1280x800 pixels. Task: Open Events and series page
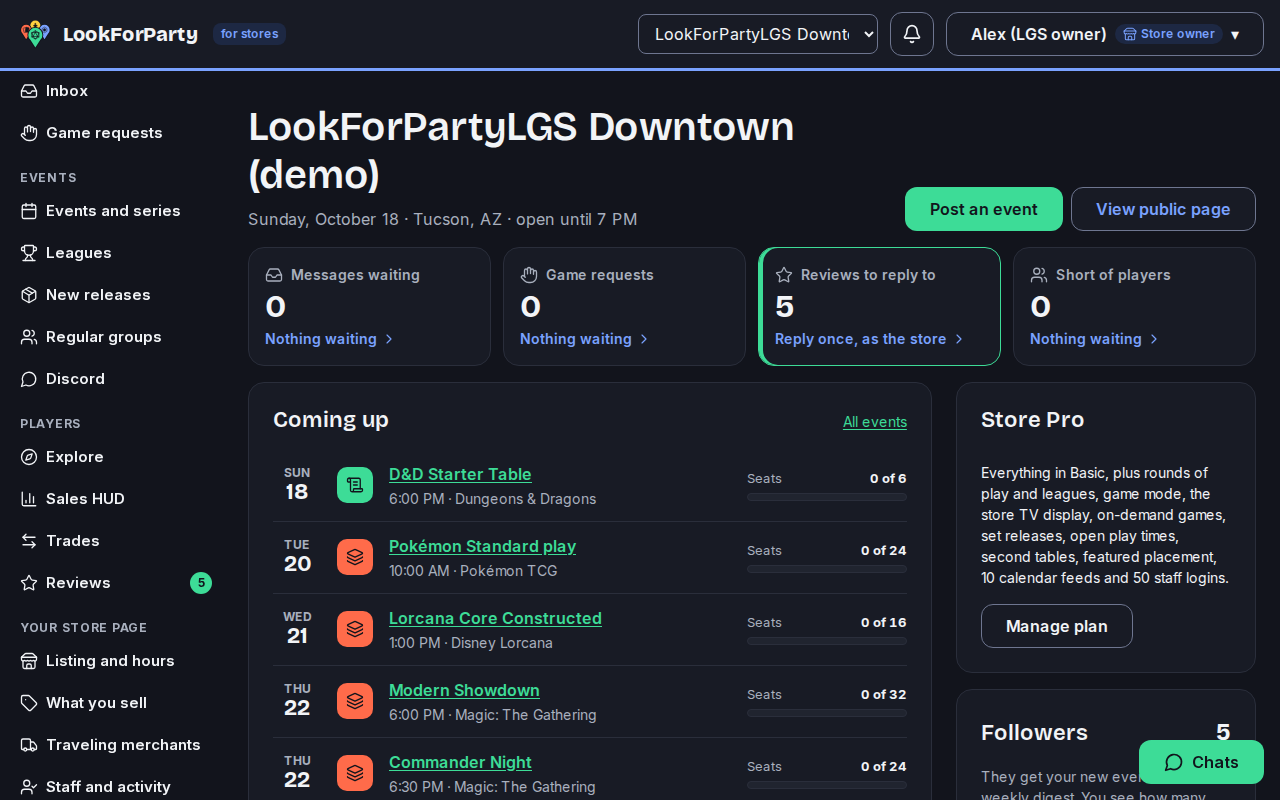click(116, 211)
